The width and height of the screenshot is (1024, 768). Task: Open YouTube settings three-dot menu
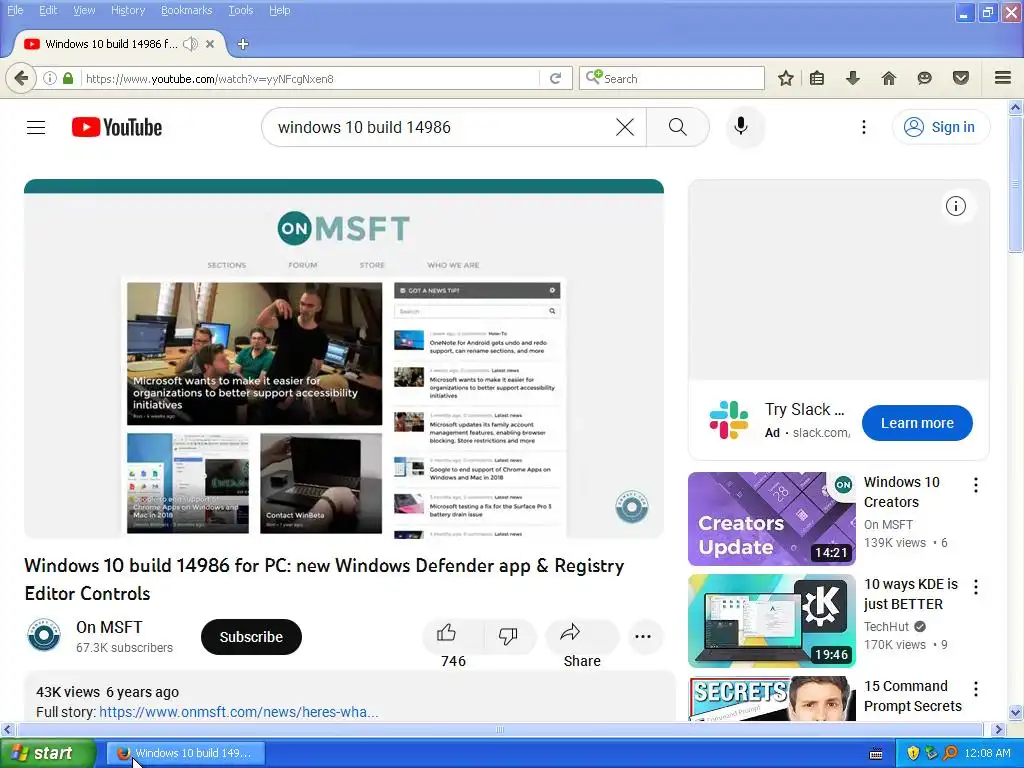click(863, 127)
